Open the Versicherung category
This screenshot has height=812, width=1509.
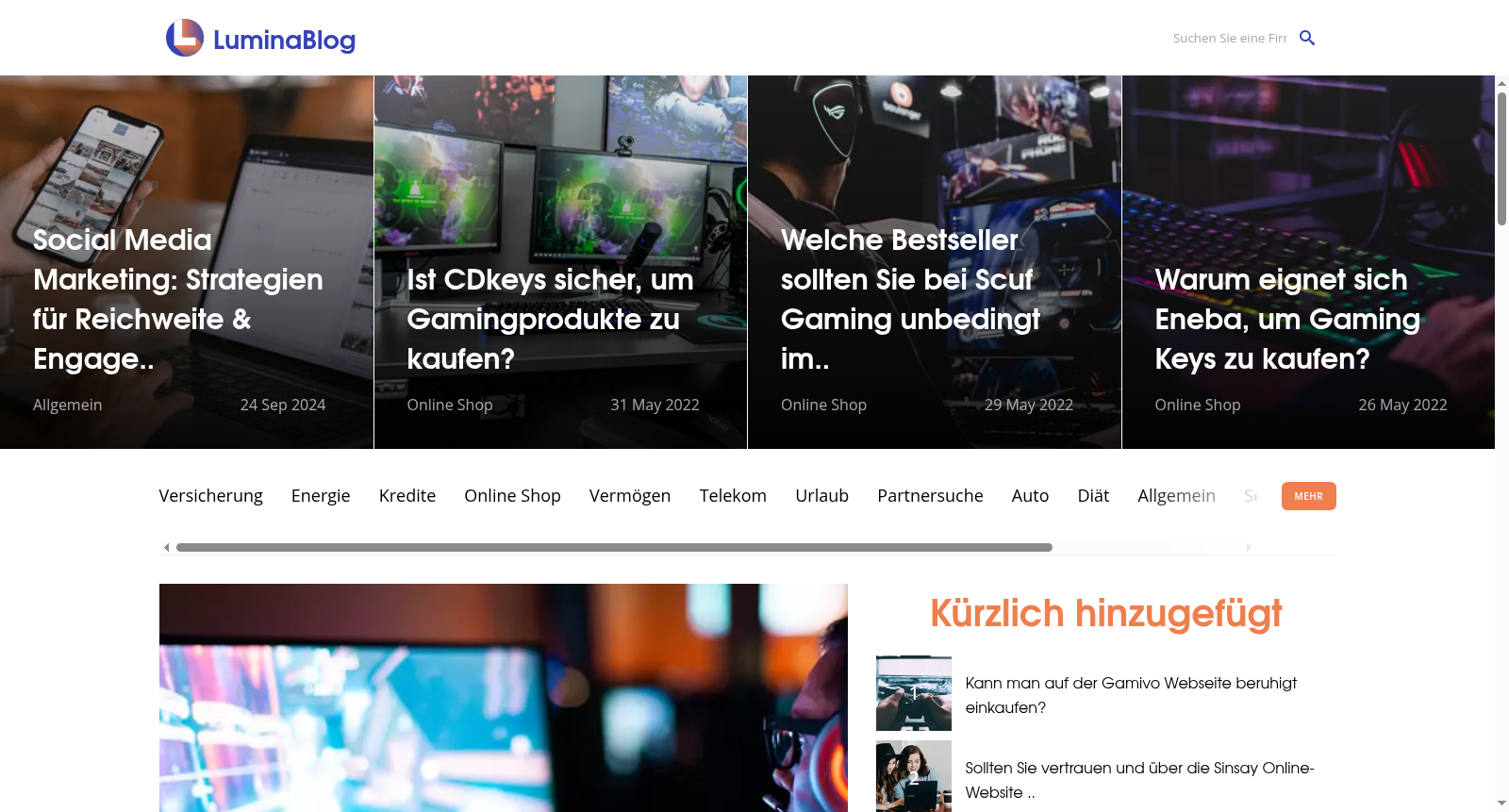[x=211, y=496]
